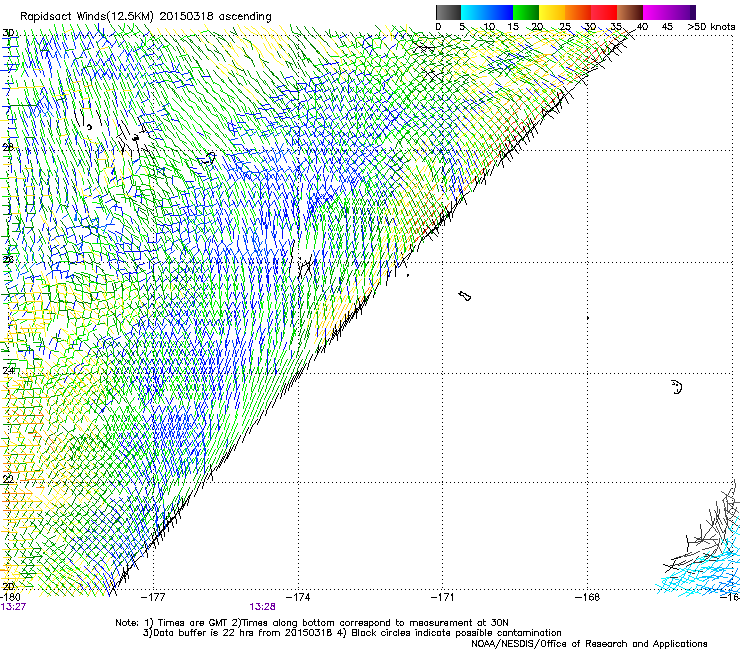Click the note 'Black circles indicate possible contamination'
740x650 pixels.
coord(456,633)
